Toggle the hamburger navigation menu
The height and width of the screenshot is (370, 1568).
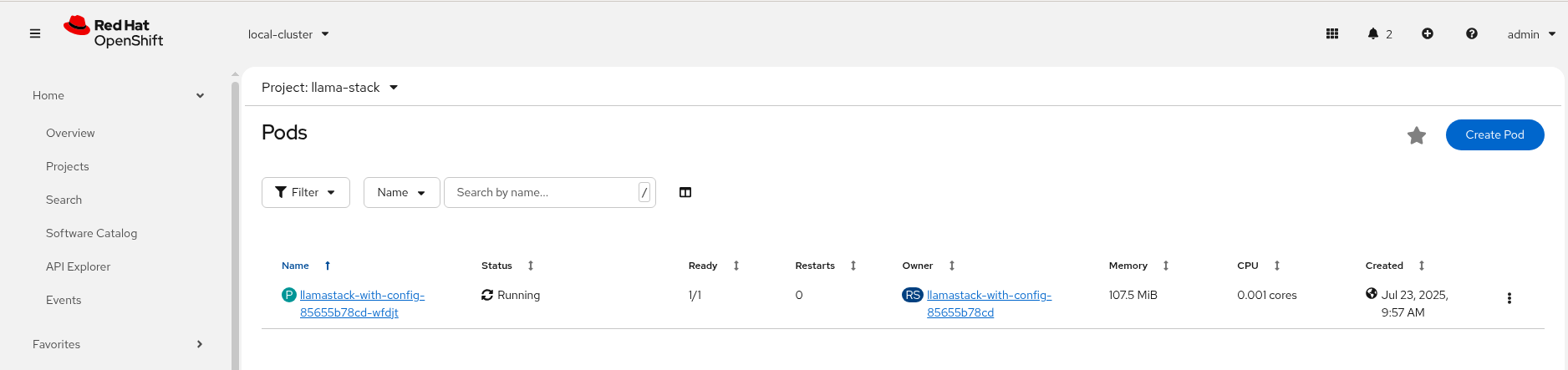(x=35, y=34)
